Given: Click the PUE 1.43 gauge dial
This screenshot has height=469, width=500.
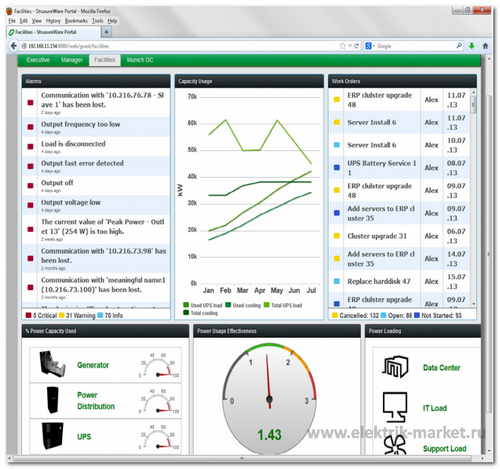Looking at the screenshot, I should [x=269, y=398].
